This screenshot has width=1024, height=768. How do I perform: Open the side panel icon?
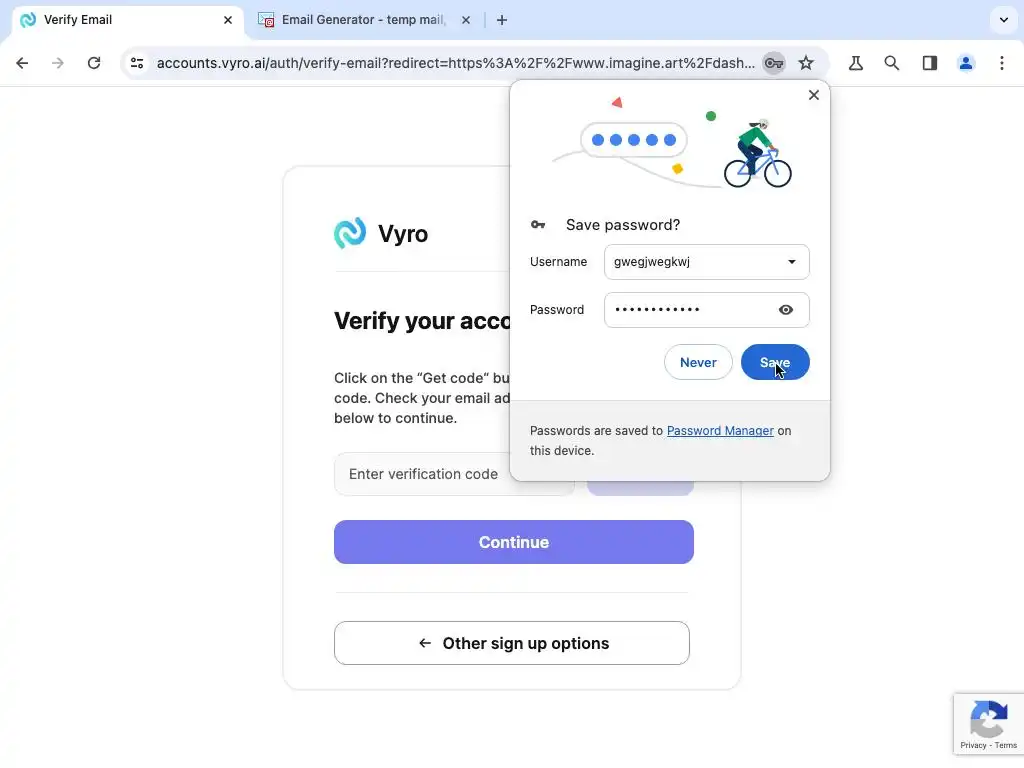coord(929,63)
